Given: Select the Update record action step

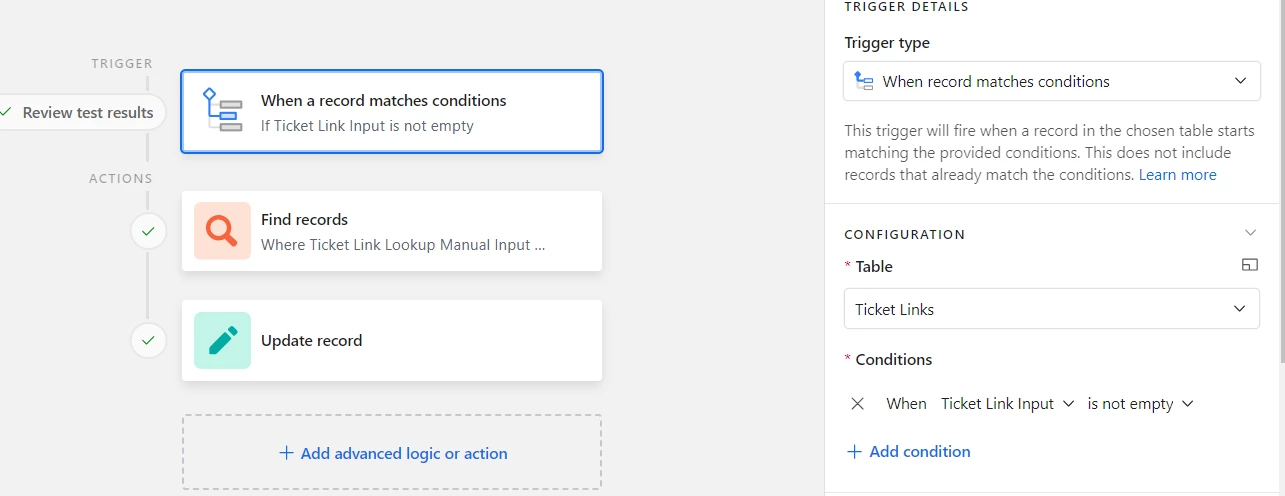Looking at the screenshot, I should click(x=392, y=340).
